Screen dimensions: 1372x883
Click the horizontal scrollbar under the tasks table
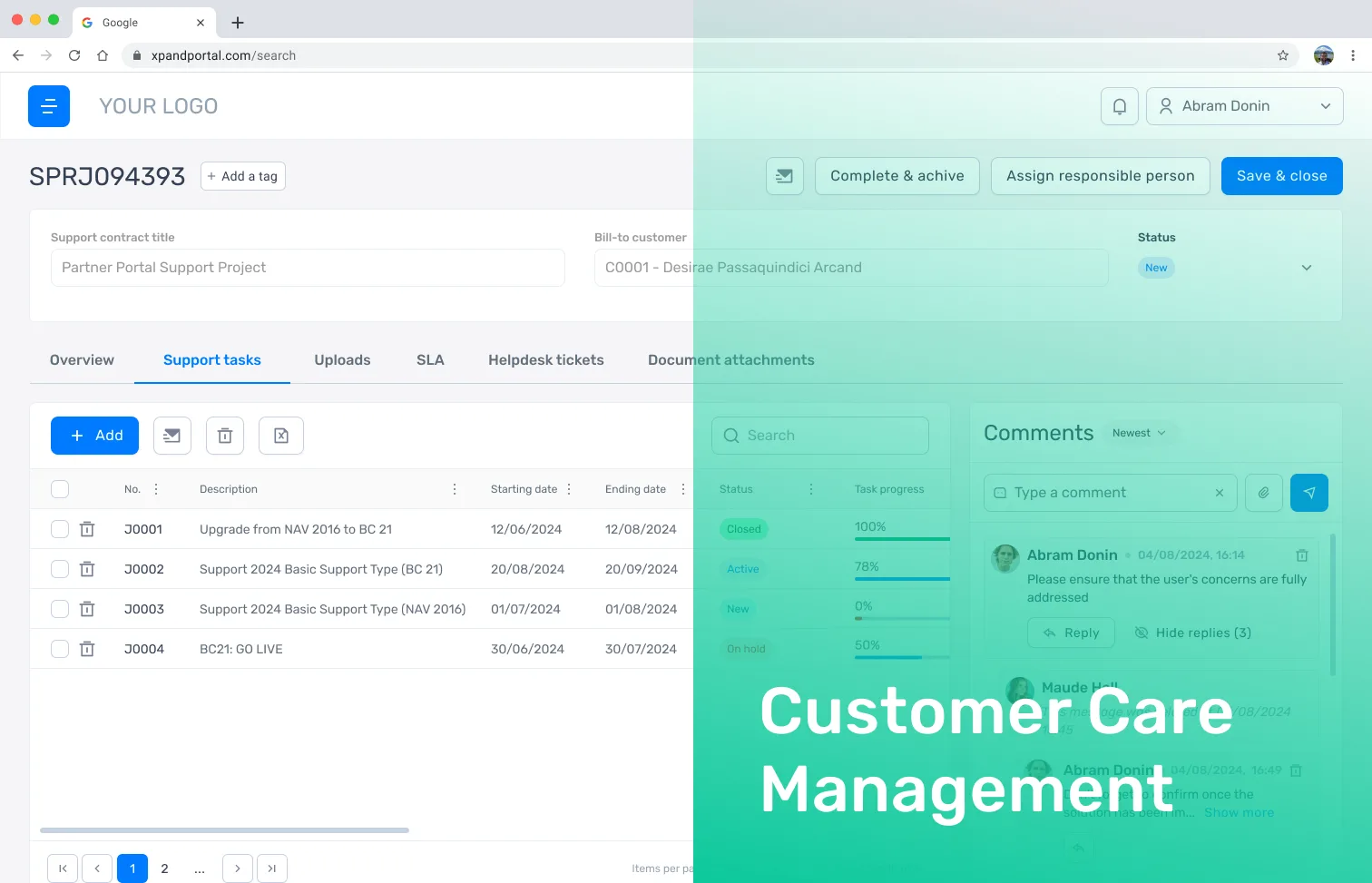pos(224,830)
